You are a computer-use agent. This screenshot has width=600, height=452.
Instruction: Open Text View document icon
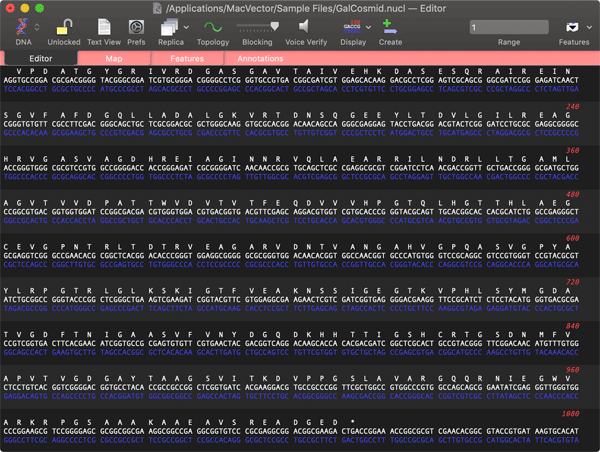click(104, 27)
